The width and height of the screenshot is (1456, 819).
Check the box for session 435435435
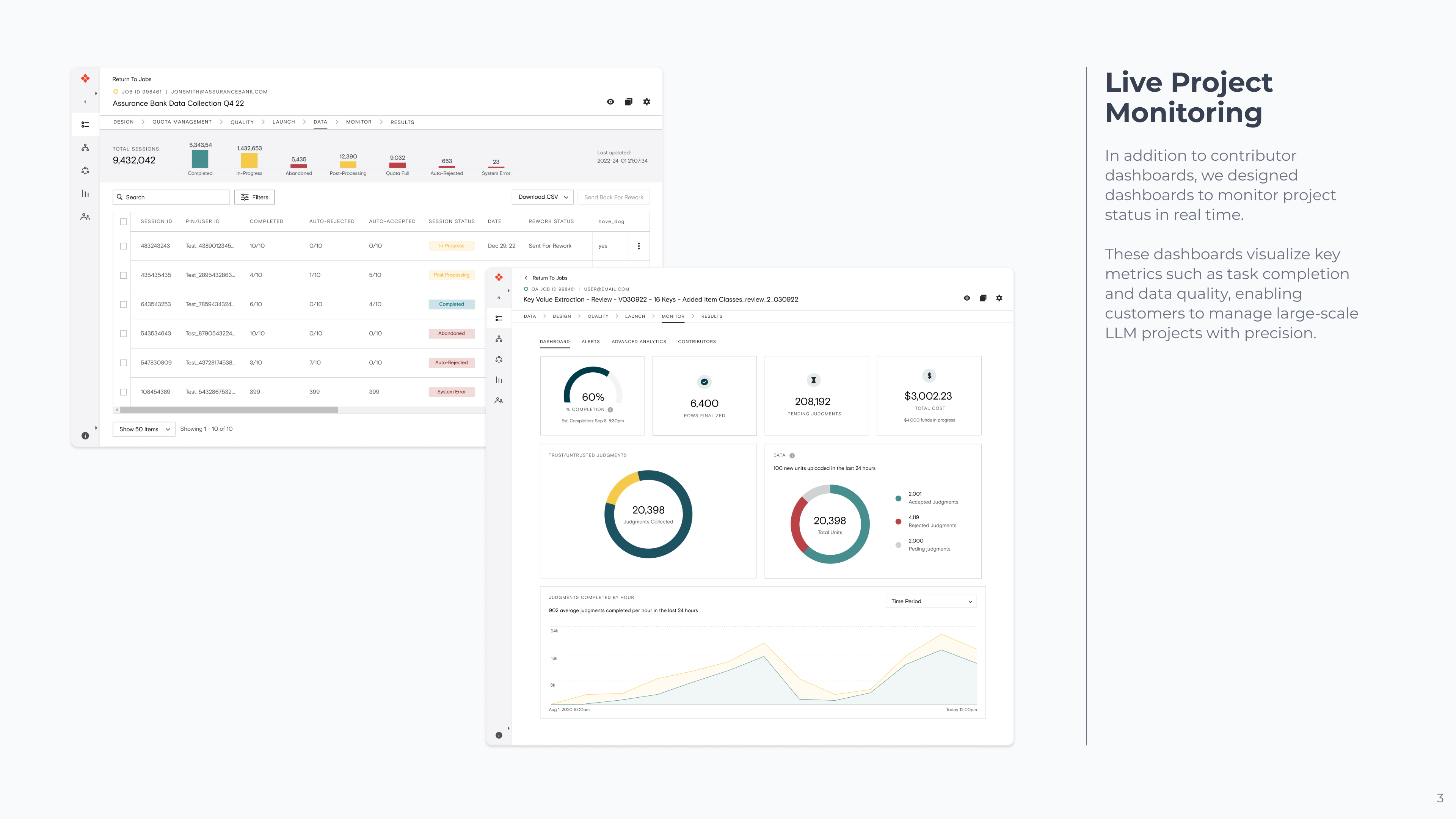point(123,275)
